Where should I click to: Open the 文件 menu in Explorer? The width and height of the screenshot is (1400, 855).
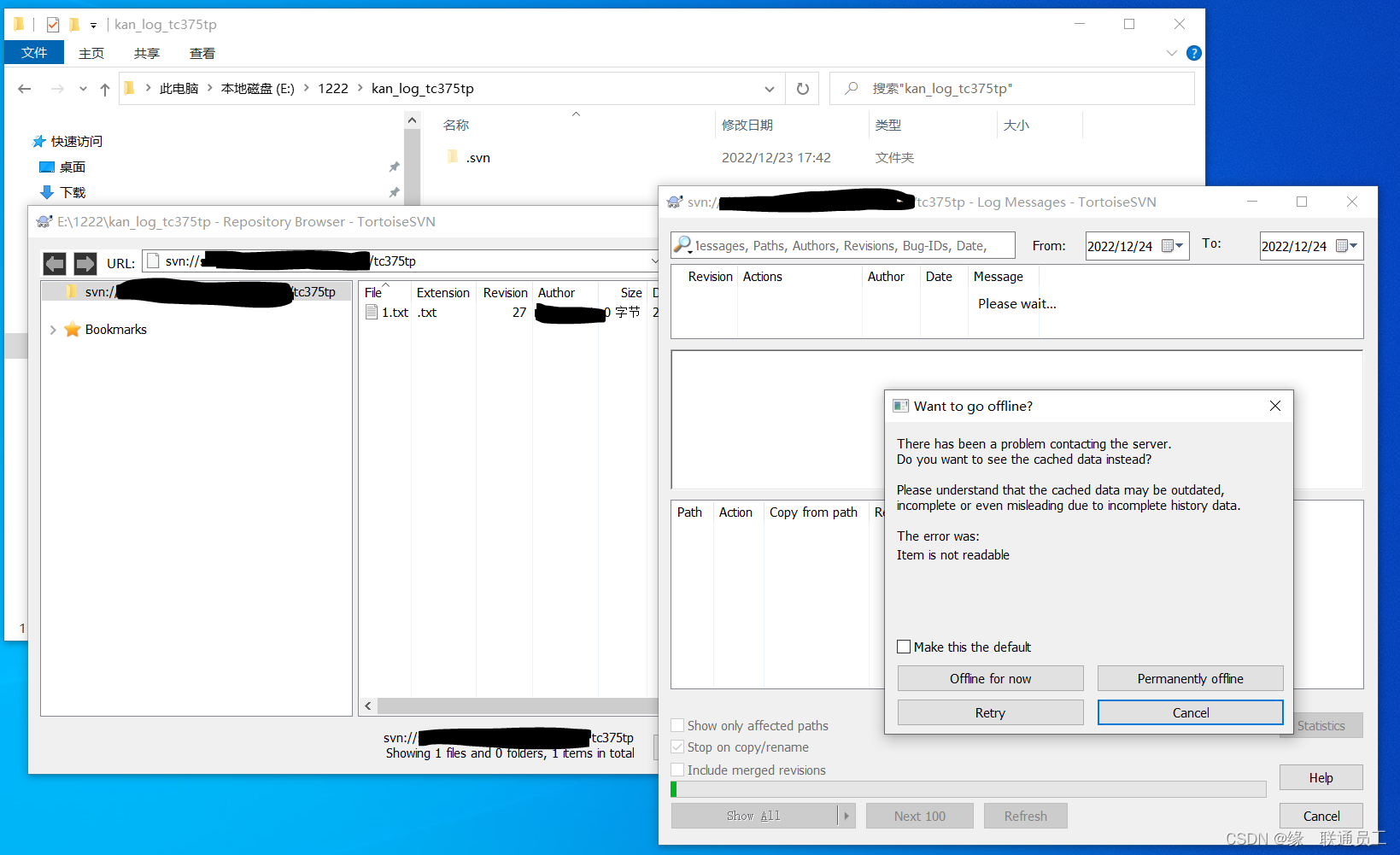point(33,52)
